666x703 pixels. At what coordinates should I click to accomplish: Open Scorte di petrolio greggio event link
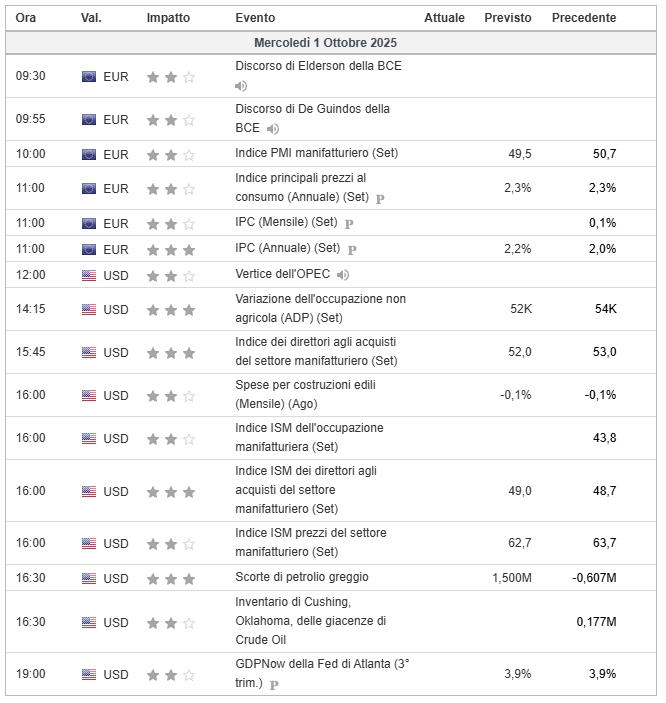click(x=302, y=577)
